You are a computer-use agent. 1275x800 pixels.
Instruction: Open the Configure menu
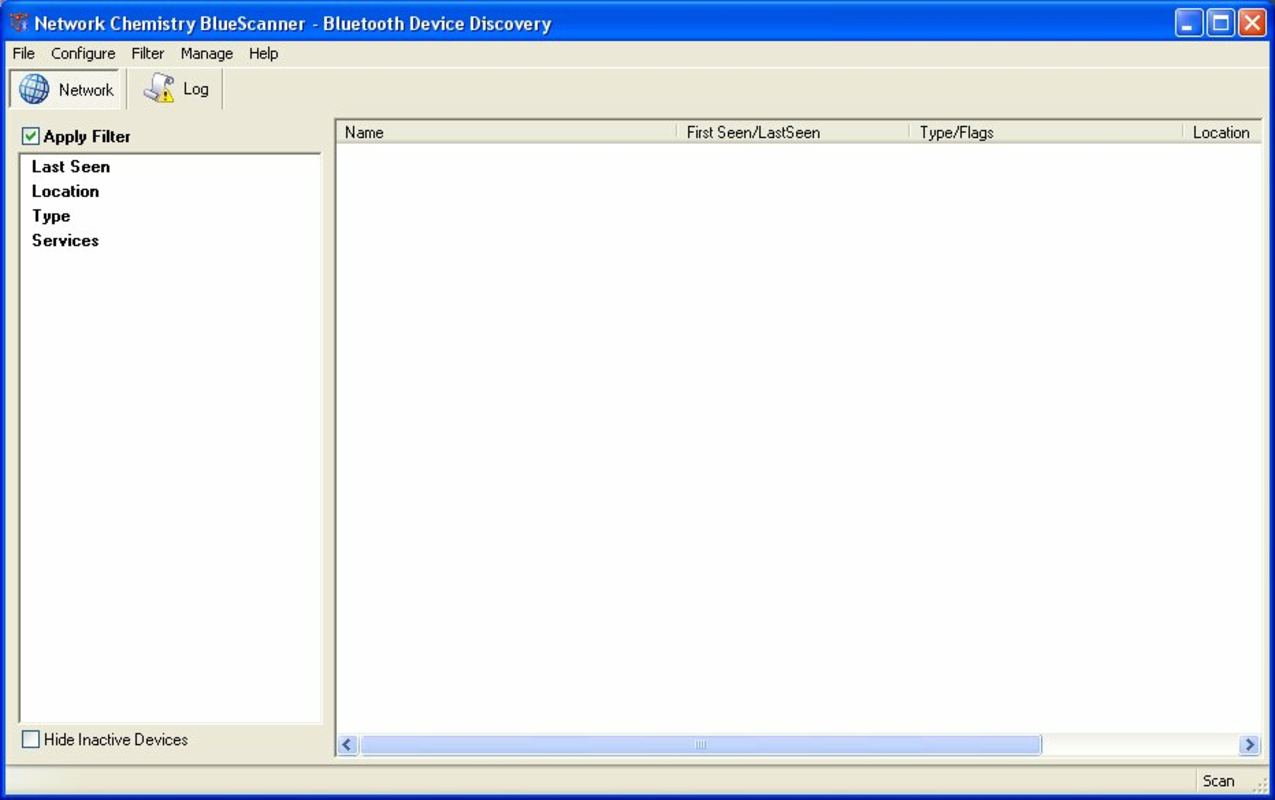83,53
